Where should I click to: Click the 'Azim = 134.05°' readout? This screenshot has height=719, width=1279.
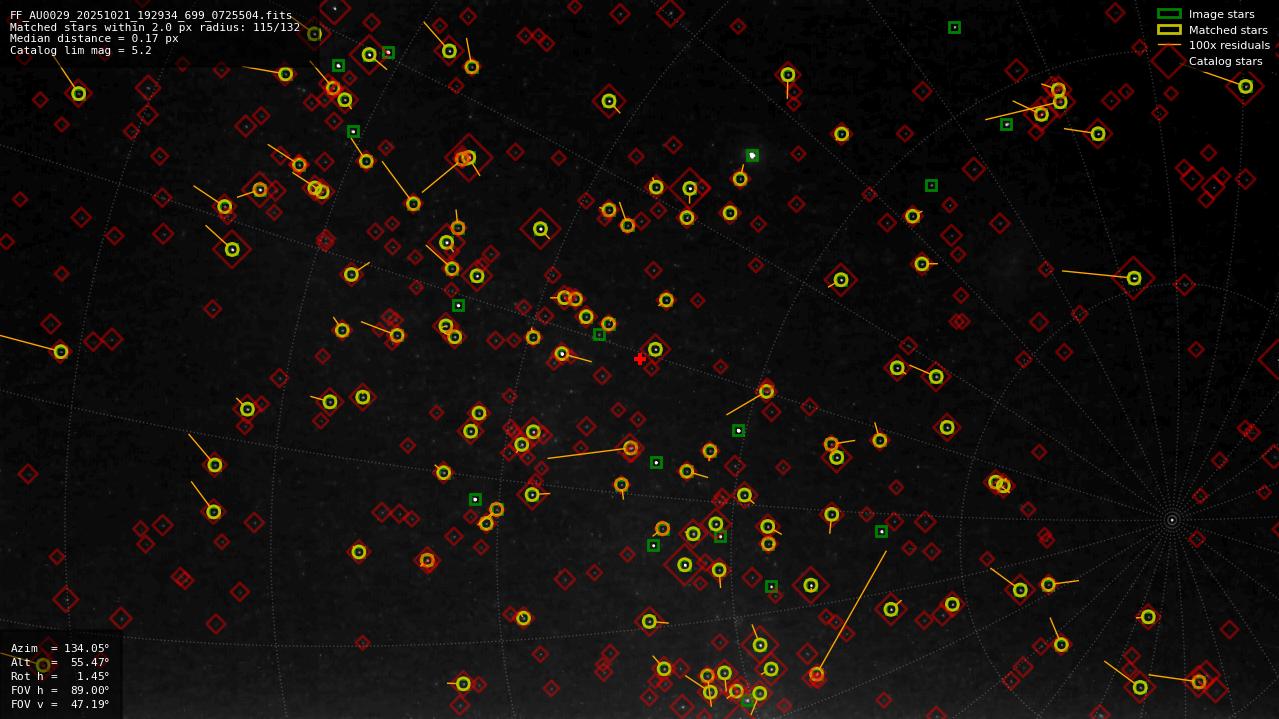tap(60, 648)
